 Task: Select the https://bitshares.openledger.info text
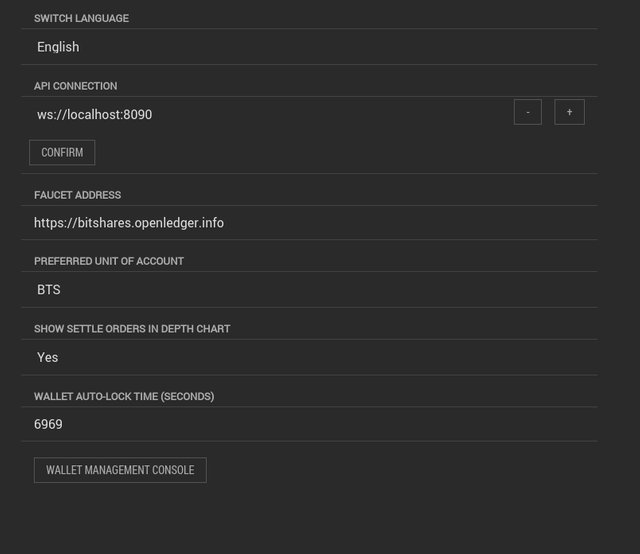(x=129, y=223)
